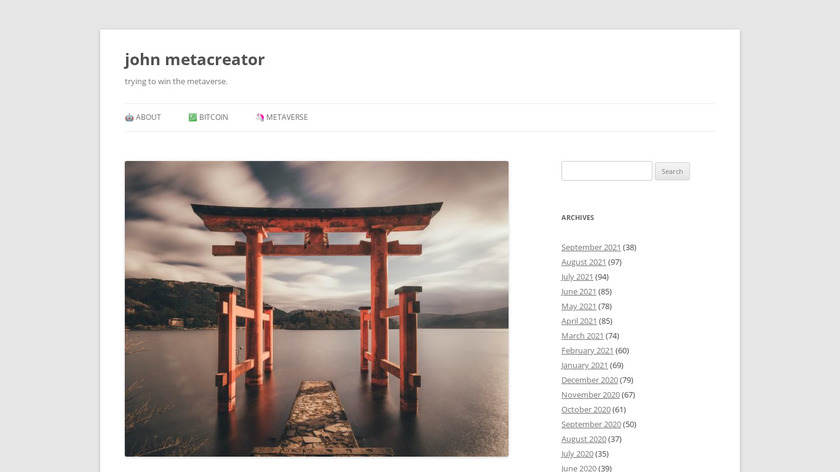Screen dimensions: 840x472
Task: Open the July 2020 archive
Action: tap(577, 454)
